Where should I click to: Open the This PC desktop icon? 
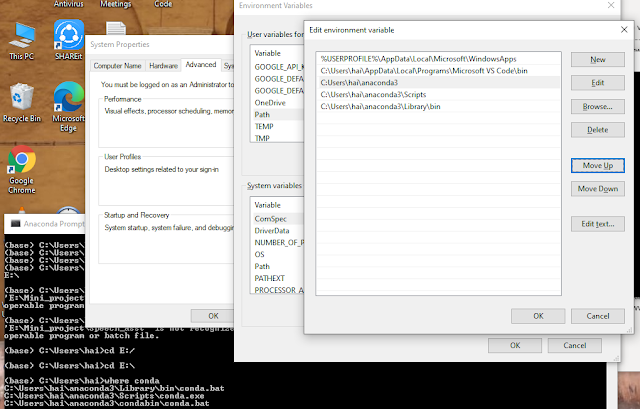coord(22,41)
